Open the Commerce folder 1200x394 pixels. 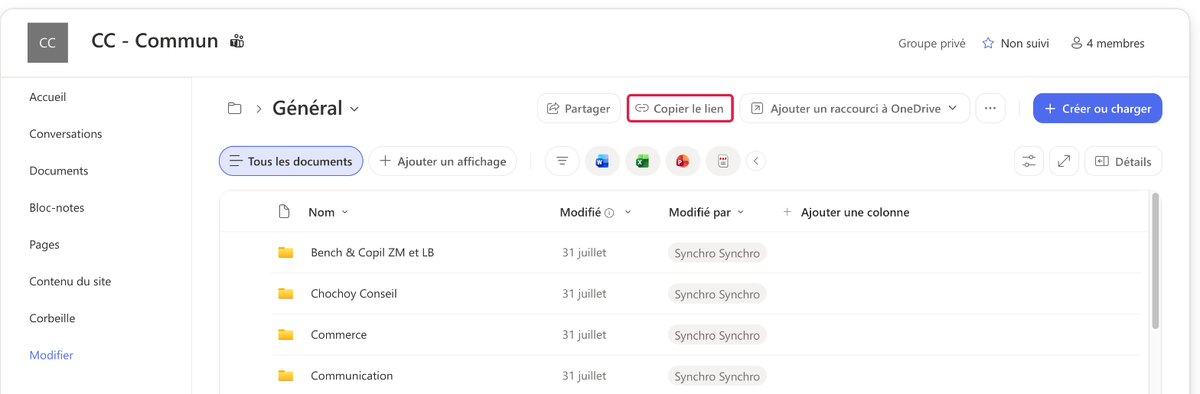click(339, 335)
